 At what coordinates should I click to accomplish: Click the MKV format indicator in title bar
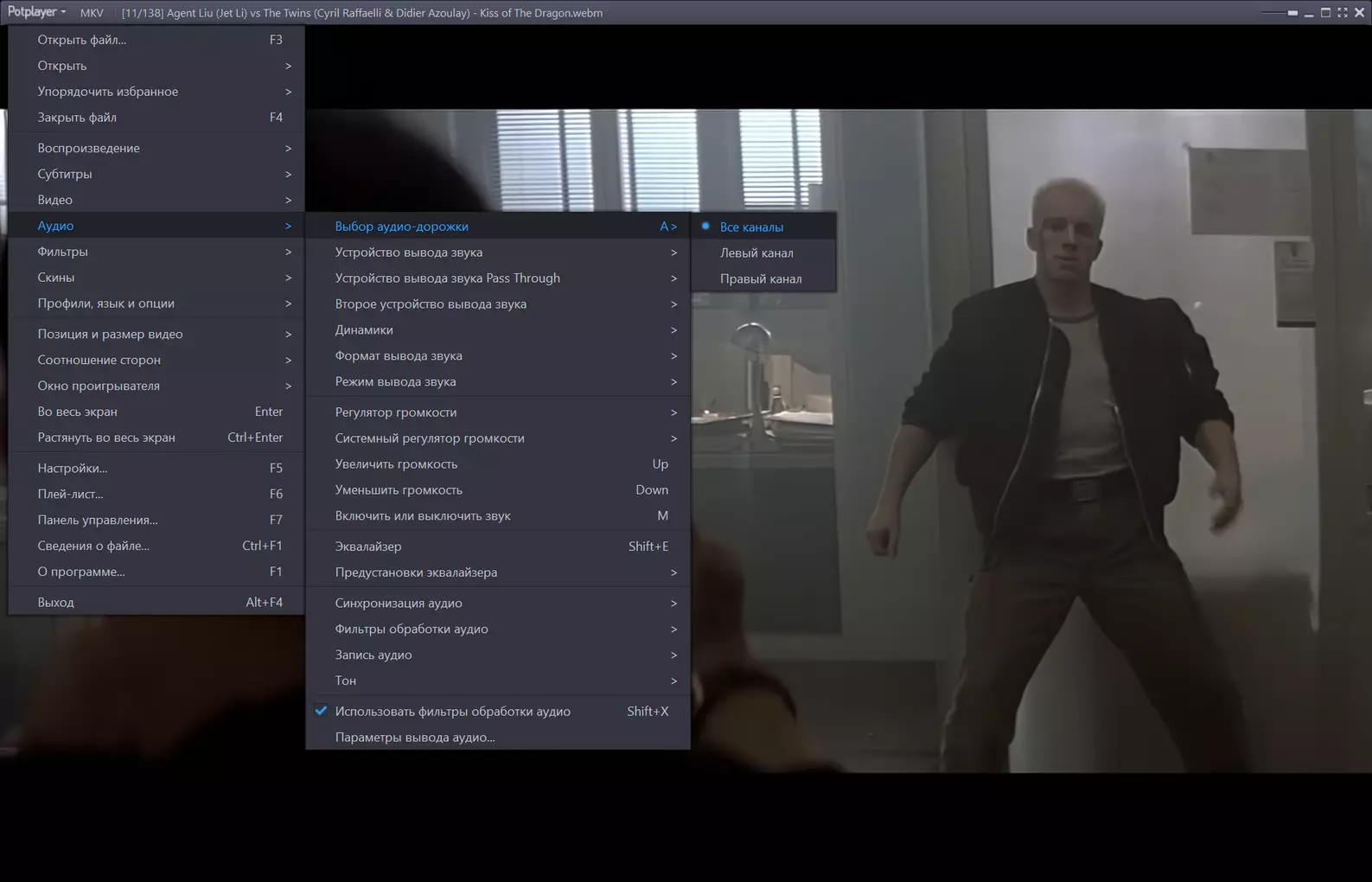coord(91,13)
